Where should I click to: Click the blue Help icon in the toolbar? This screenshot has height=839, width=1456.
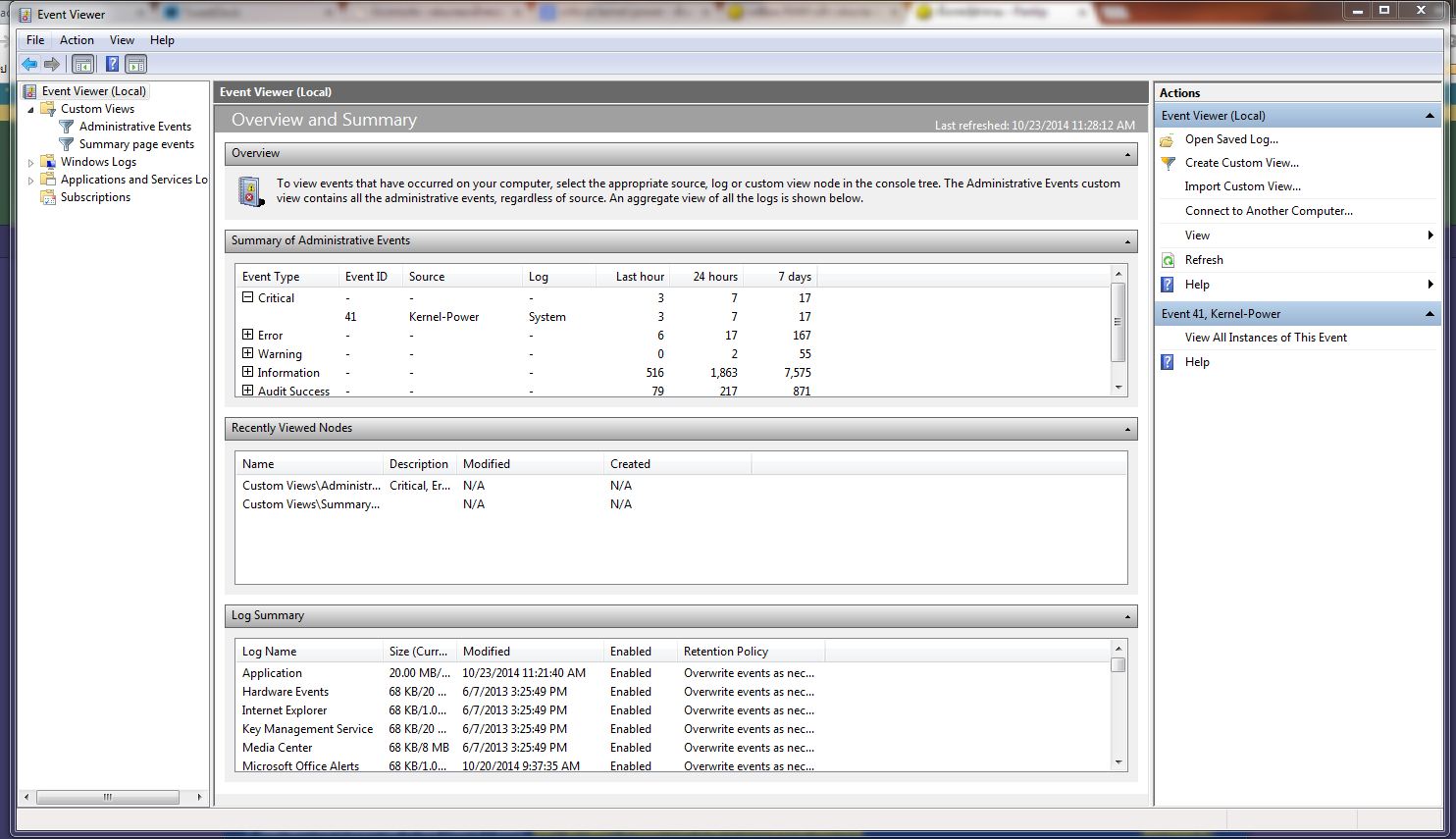[x=112, y=65]
